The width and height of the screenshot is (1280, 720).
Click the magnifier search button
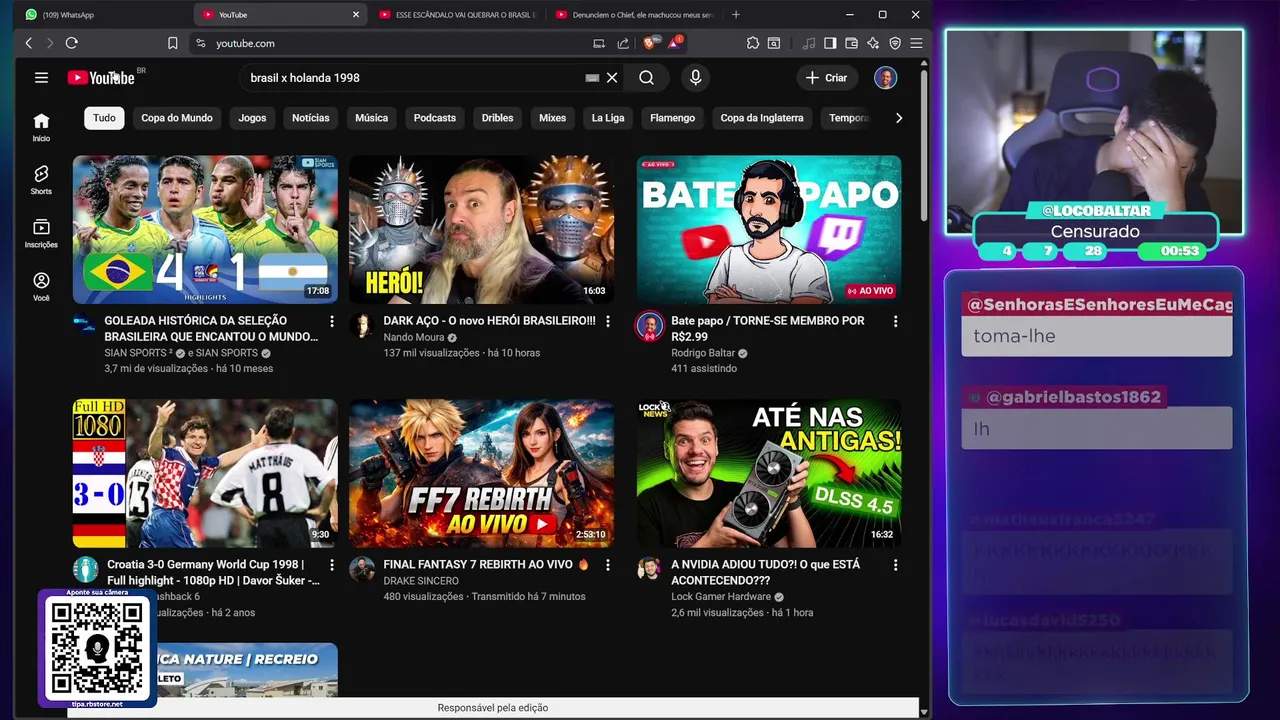click(x=646, y=77)
